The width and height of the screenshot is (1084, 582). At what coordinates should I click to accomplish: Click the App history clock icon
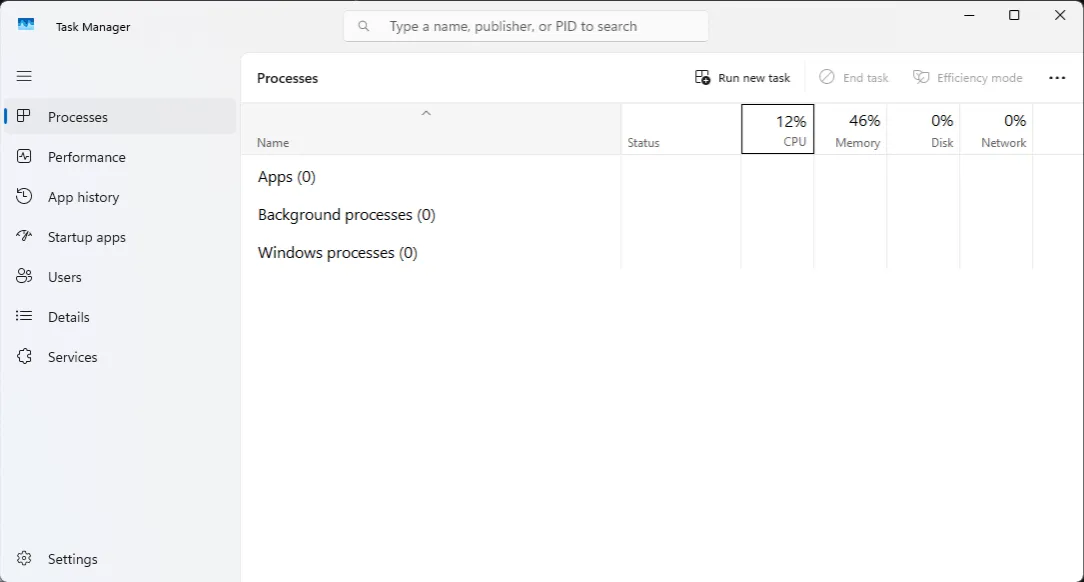tap(25, 196)
